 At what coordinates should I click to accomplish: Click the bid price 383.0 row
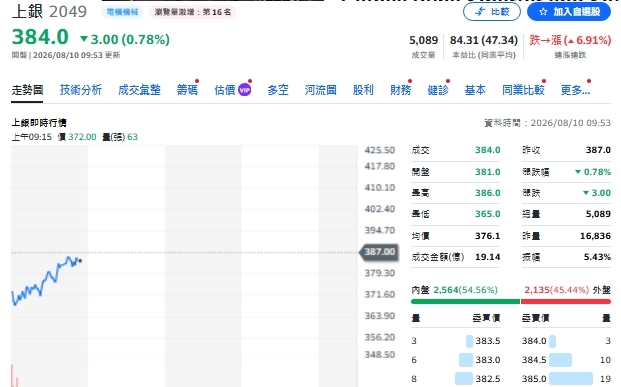pyautogui.click(x=456, y=360)
